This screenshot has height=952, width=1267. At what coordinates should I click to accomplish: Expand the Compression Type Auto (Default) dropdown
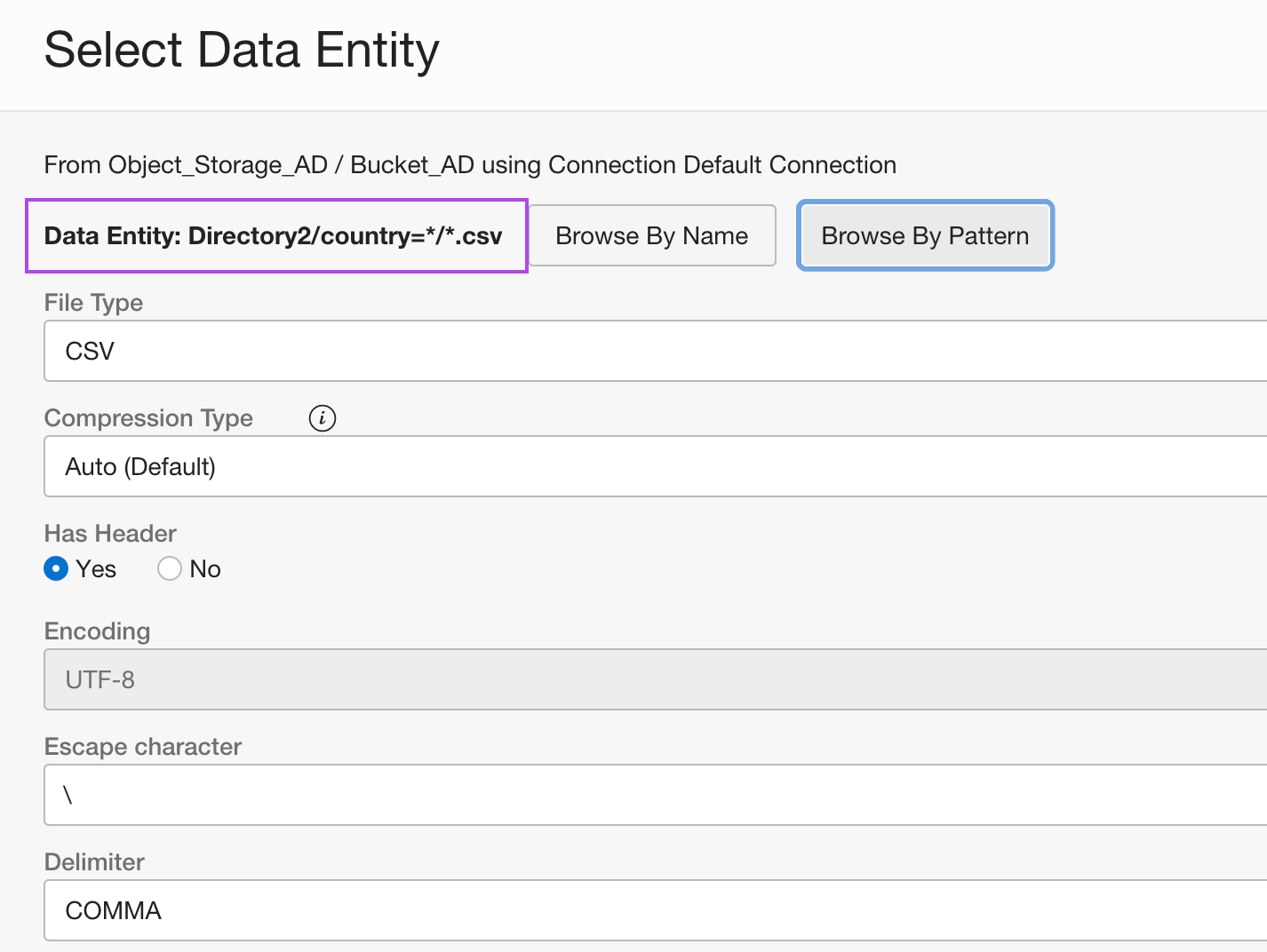tap(655, 466)
